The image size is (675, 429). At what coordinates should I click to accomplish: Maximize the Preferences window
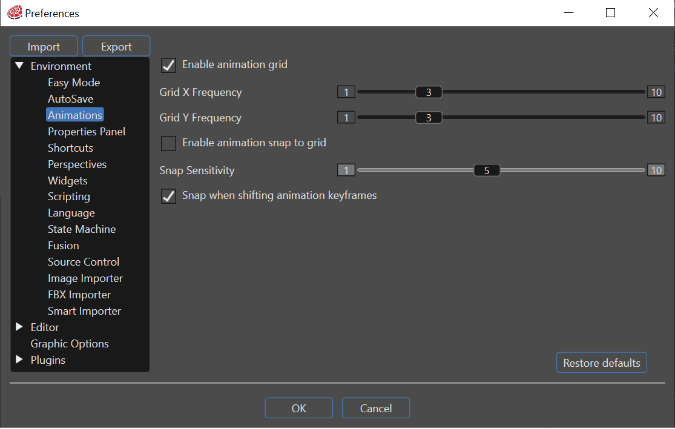610,12
